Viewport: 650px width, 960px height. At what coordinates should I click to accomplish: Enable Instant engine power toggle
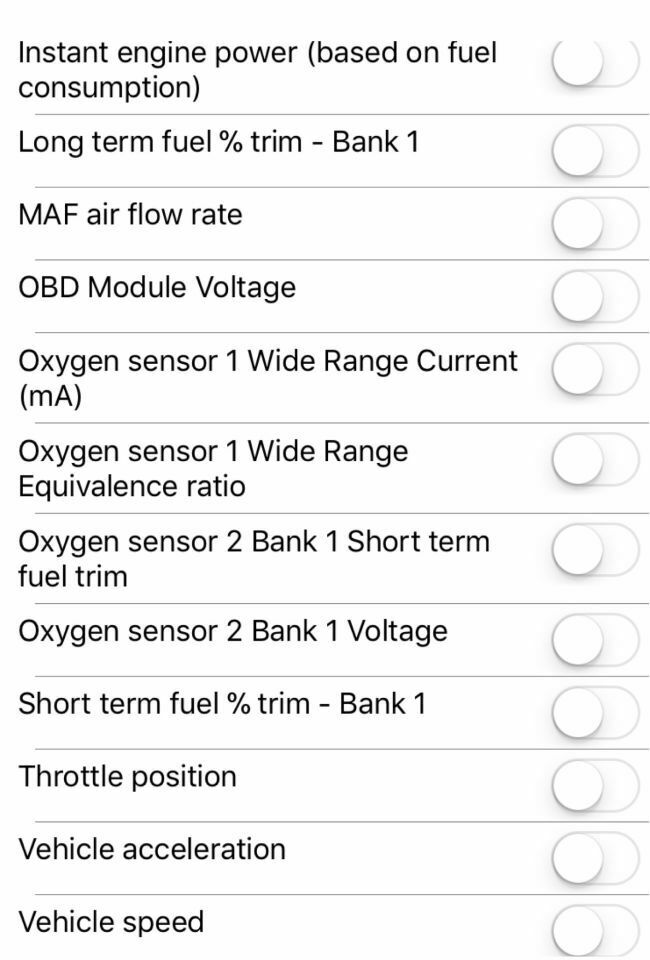click(x=596, y=64)
